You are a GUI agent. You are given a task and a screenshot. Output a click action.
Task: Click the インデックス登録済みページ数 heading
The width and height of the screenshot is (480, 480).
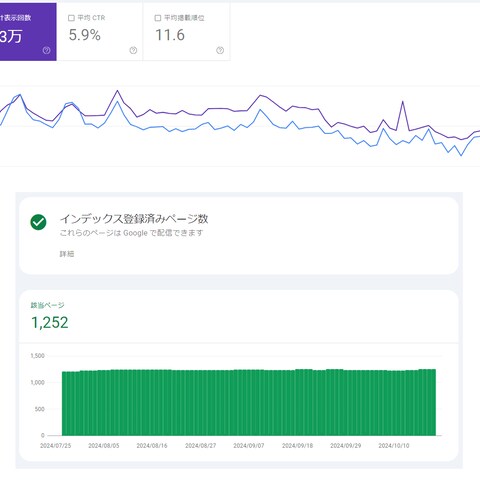(134, 219)
